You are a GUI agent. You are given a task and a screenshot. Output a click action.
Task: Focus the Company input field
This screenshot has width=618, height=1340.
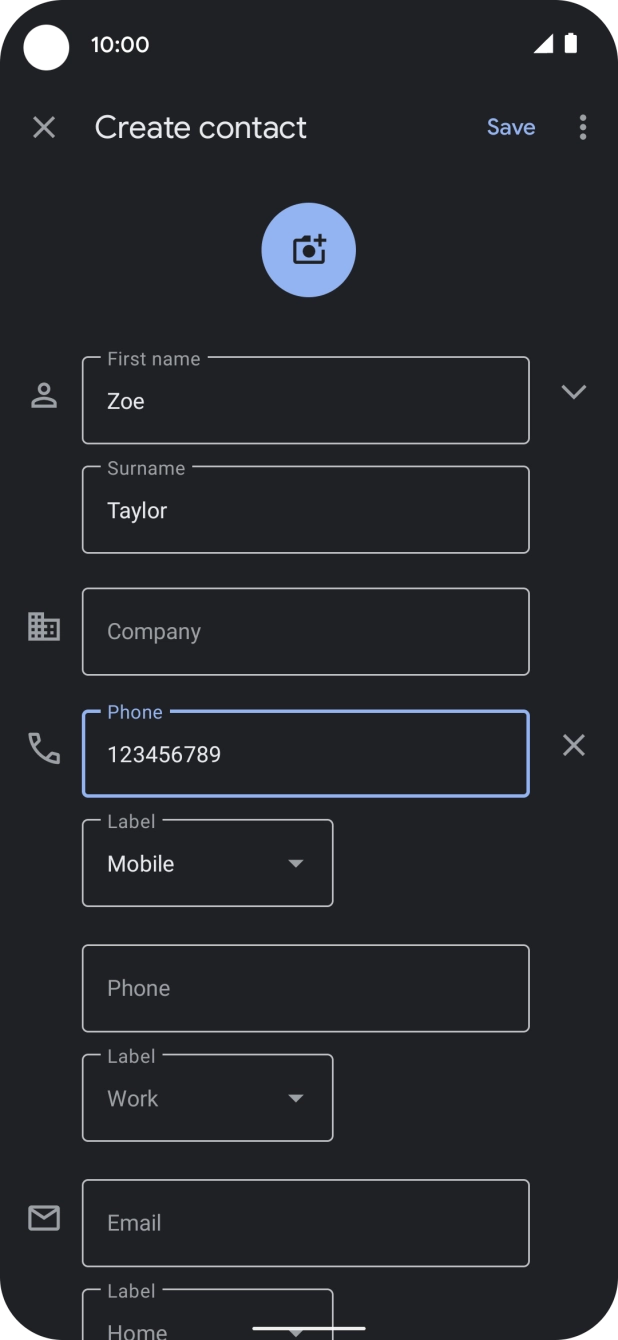305,632
